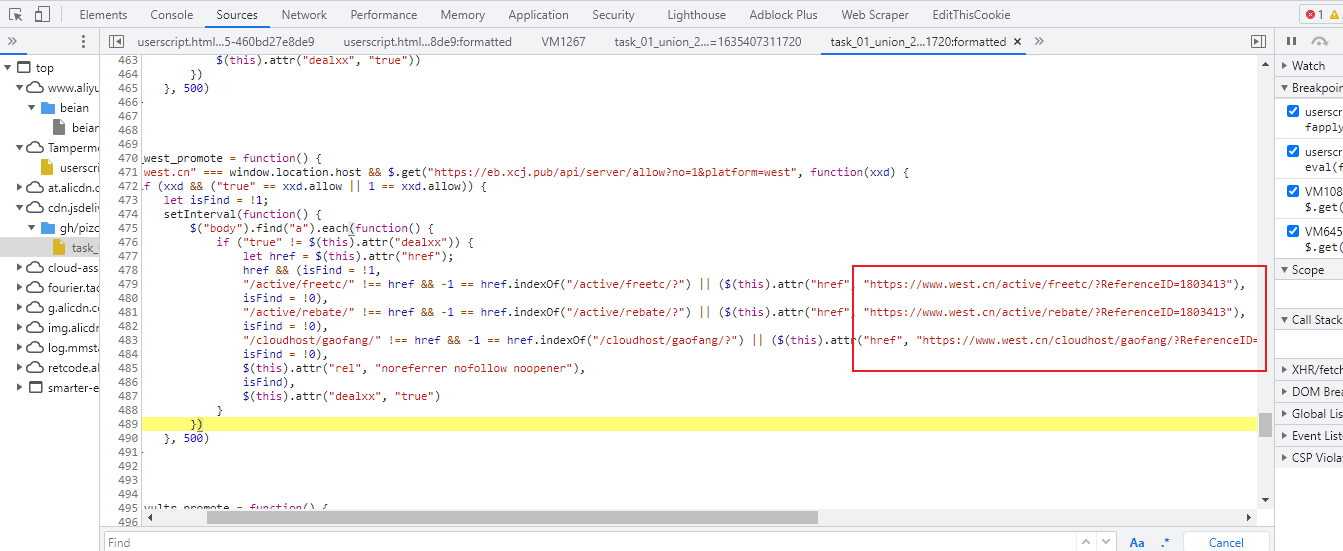The width and height of the screenshot is (1343, 551).
Task: Activate the inspect element picker icon
Action: click(15, 15)
